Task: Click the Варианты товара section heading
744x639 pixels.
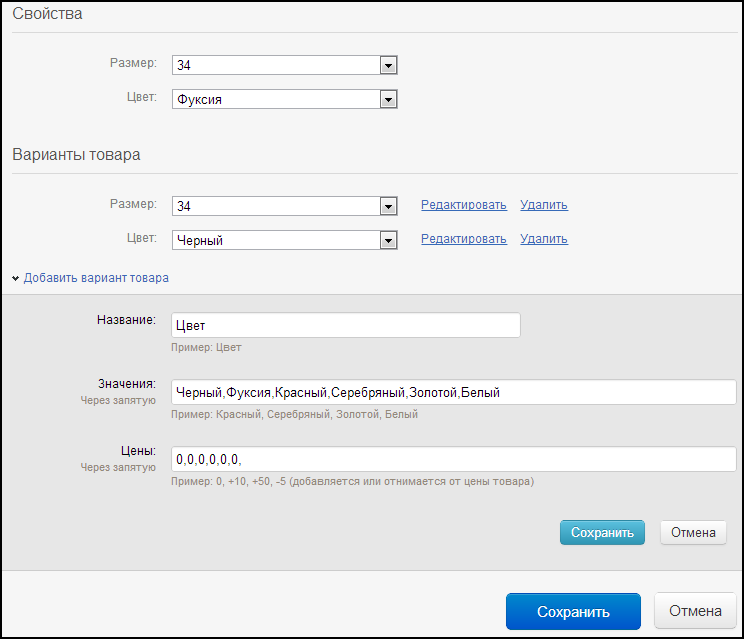Action: (76, 155)
